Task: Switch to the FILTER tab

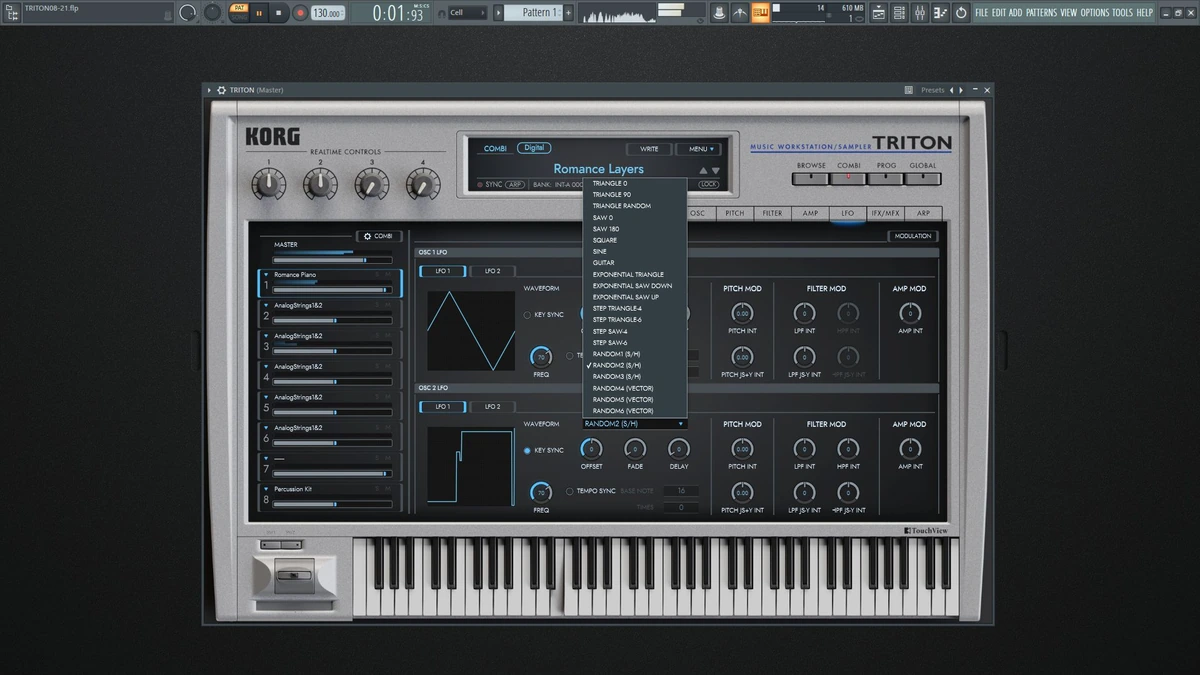Action: (x=773, y=213)
